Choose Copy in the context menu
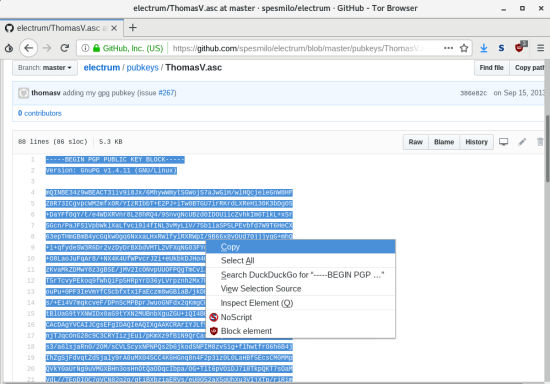 click(301, 247)
